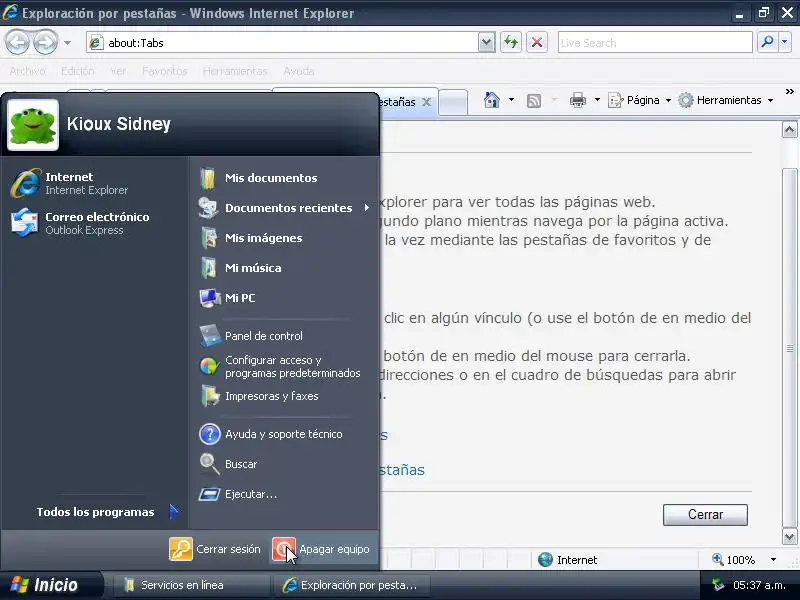Open the Print dropdown arrow
Viewport: 800px width, 600px height.
tap(597, 100)
